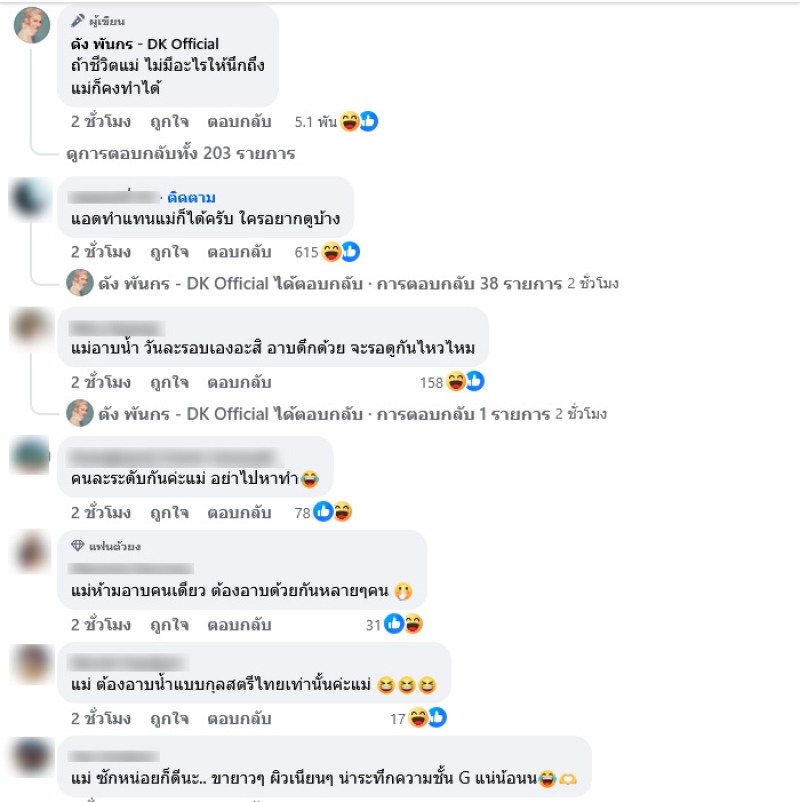The width and height of the screenshot is (800, 802).
Task: Like the DK Official author comment
Action: [x=169, y=122]
